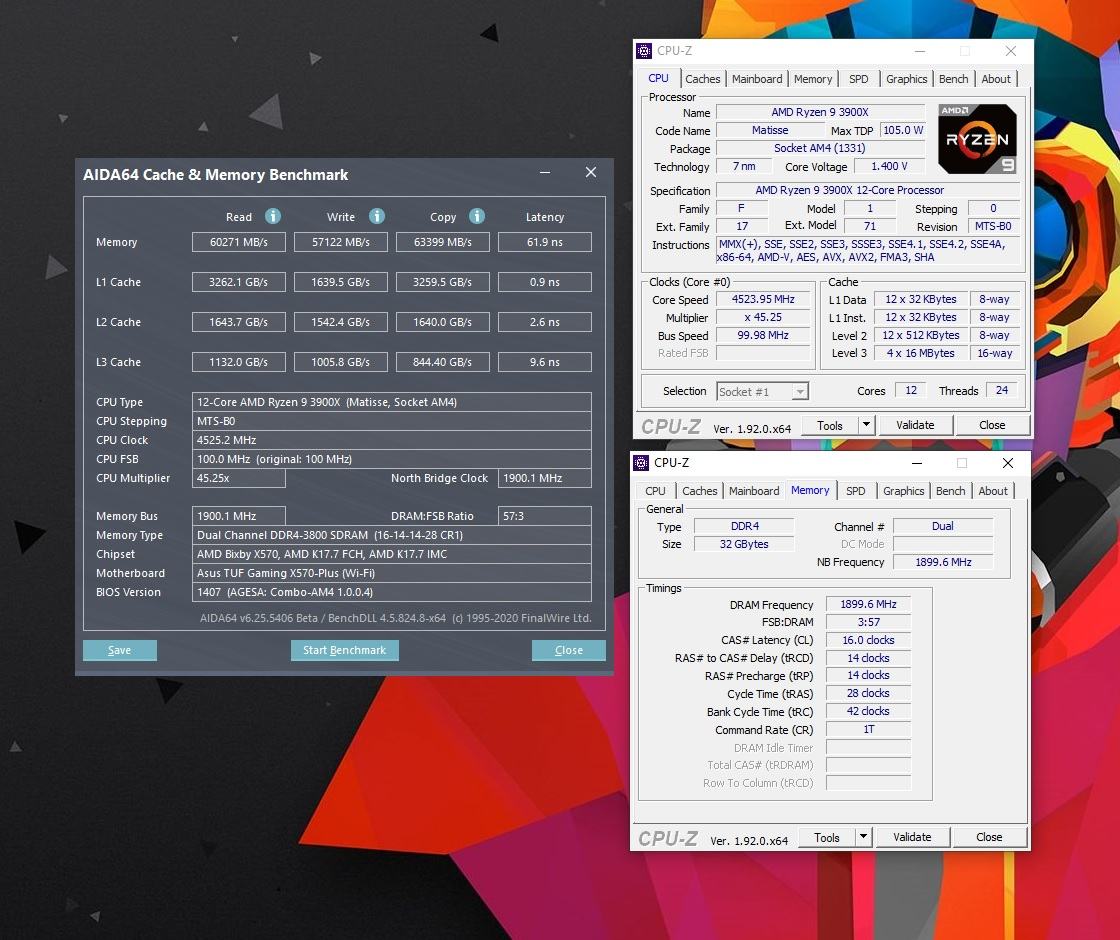The image size is (1120, 940).
Task: Click Close button at bottom of AIDA64
Action: [569, 650]
